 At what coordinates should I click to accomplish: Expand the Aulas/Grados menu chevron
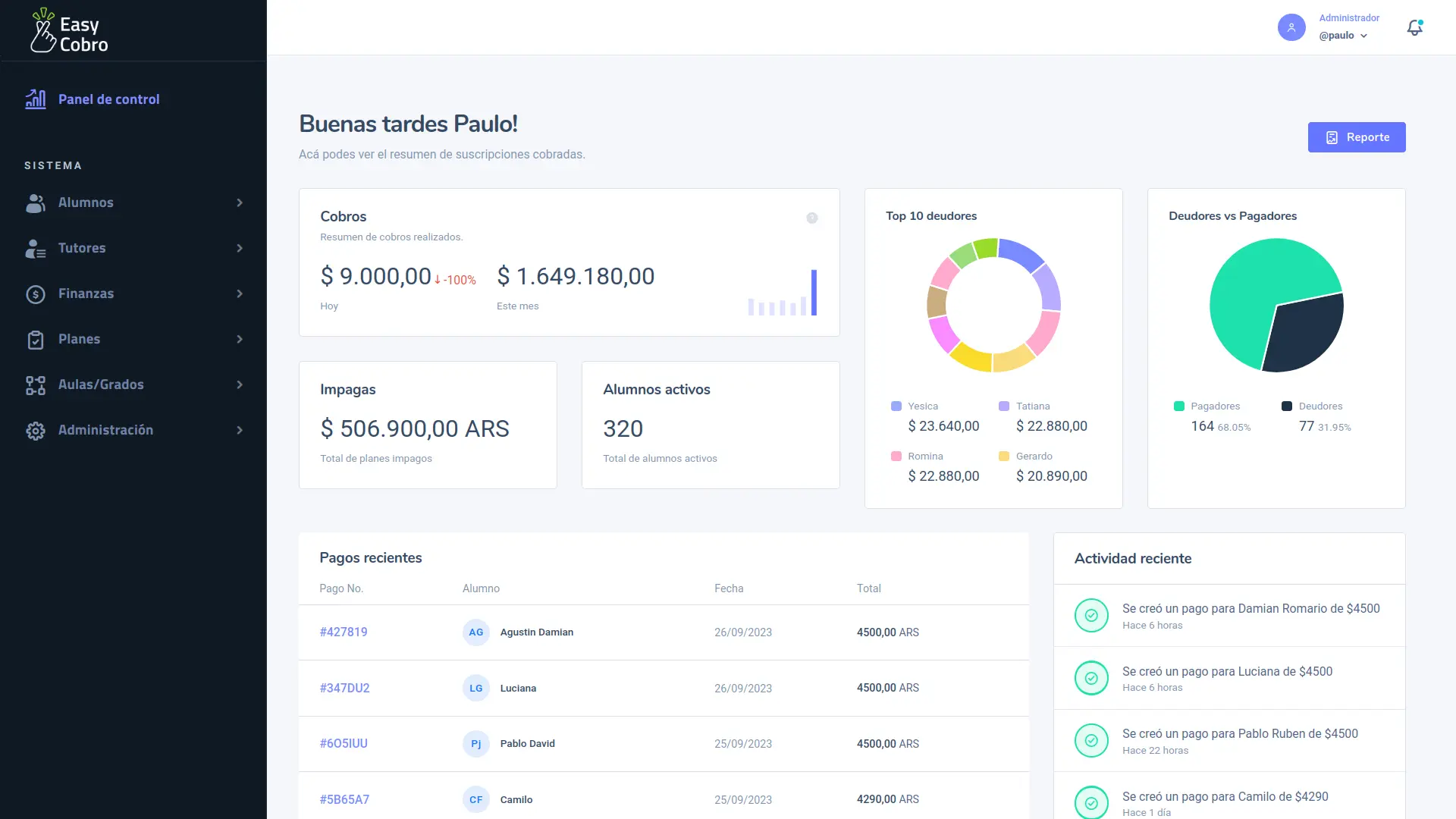(240, 385)
